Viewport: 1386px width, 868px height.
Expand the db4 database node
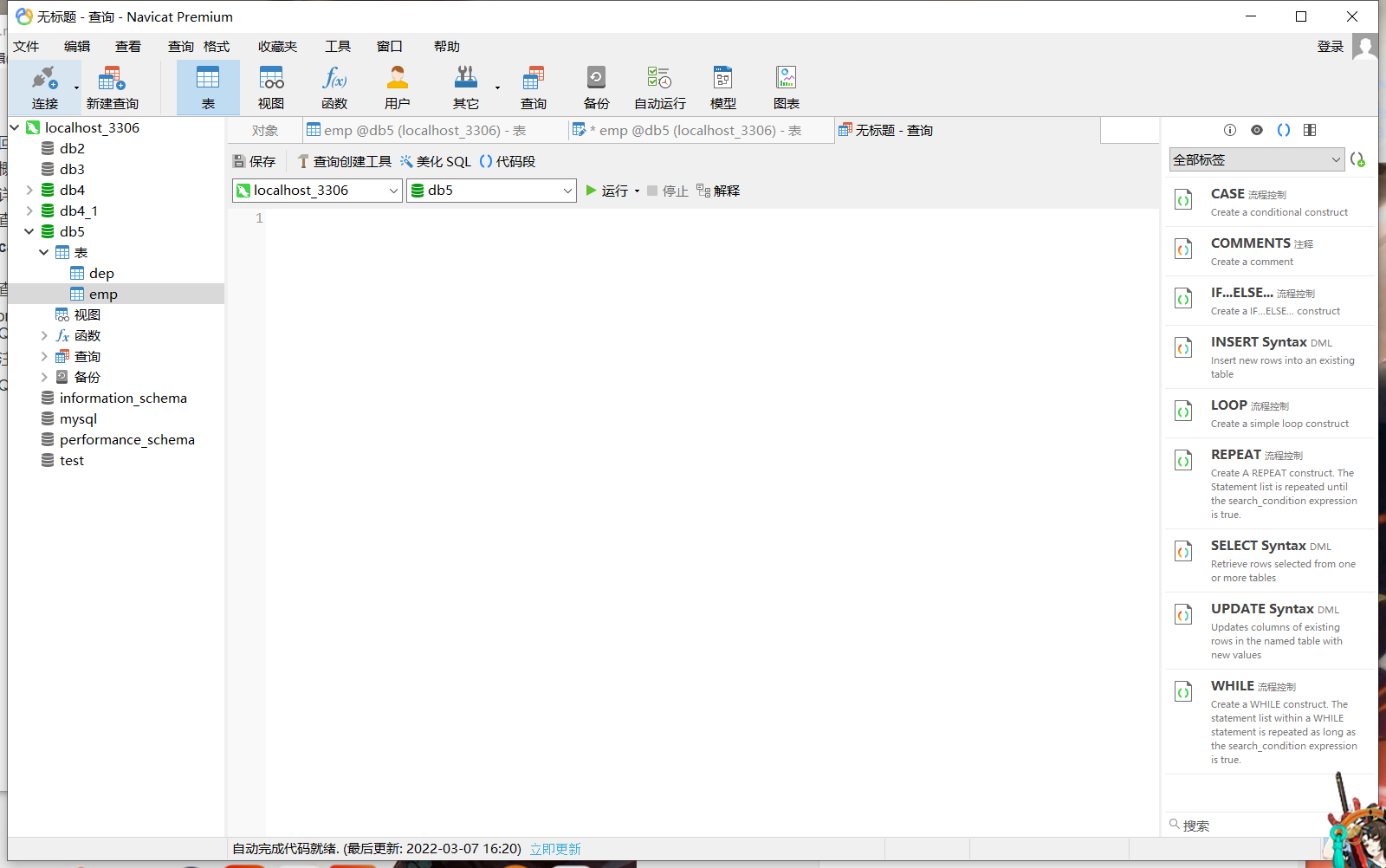(29, 190)
